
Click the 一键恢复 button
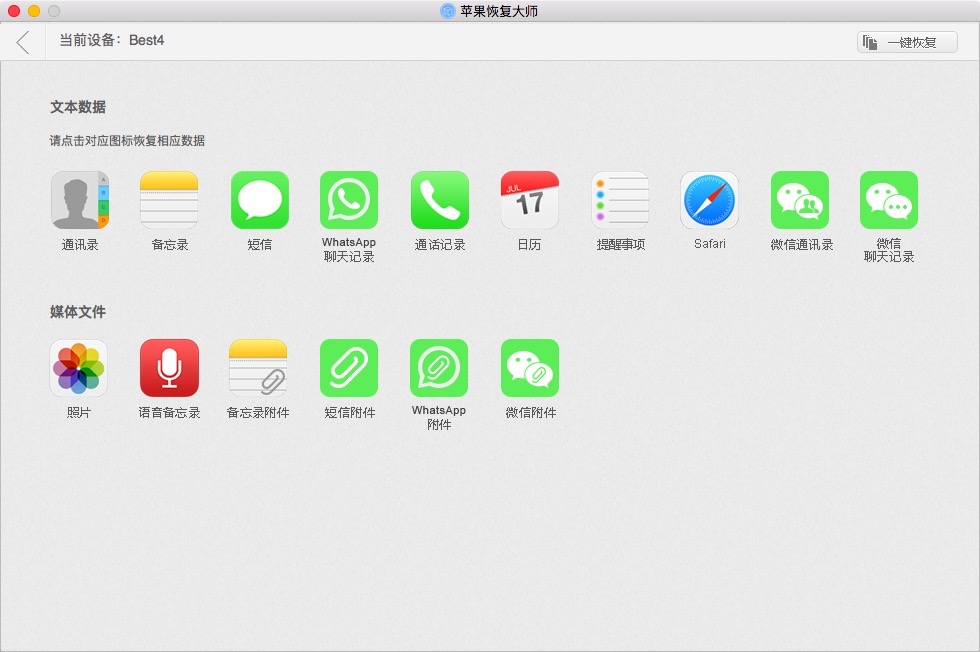point(905,43)
